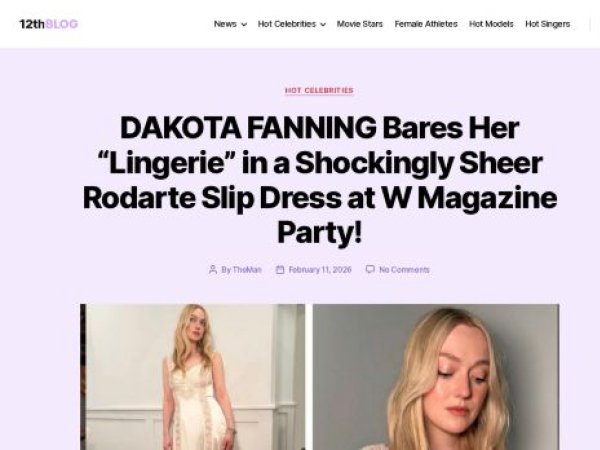Open the News menu item
Screen dimensions: 600x450
225,24
